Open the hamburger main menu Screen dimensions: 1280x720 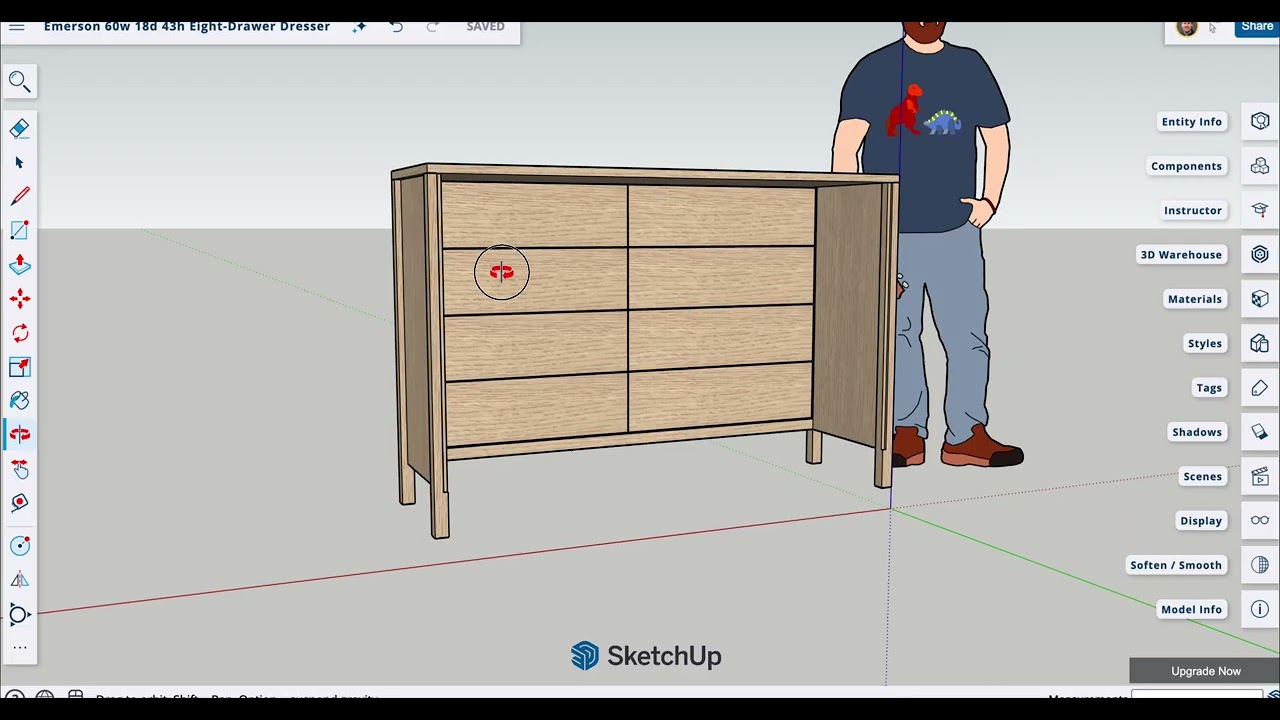coord(16,27)
